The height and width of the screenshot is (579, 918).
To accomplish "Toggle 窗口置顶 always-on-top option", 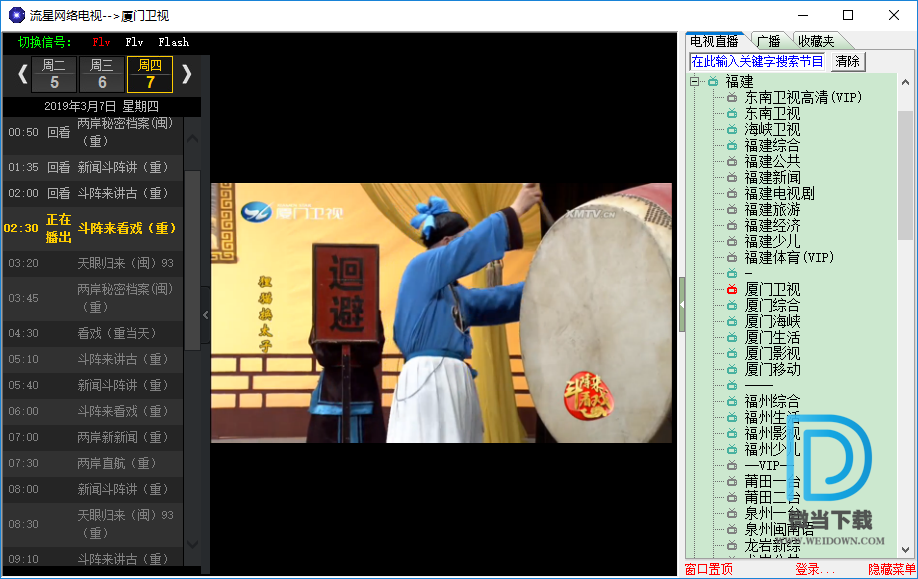I will [708, 569].
